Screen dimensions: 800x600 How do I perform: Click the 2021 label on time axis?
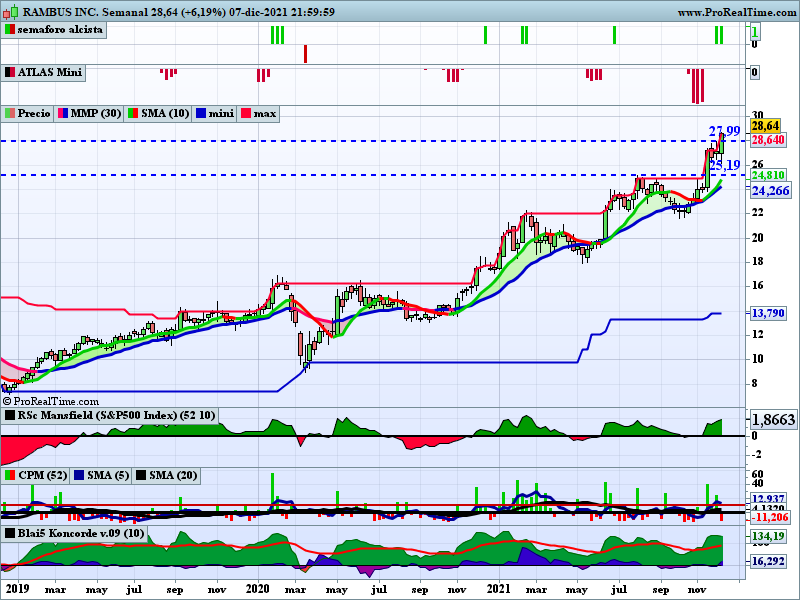498,588
